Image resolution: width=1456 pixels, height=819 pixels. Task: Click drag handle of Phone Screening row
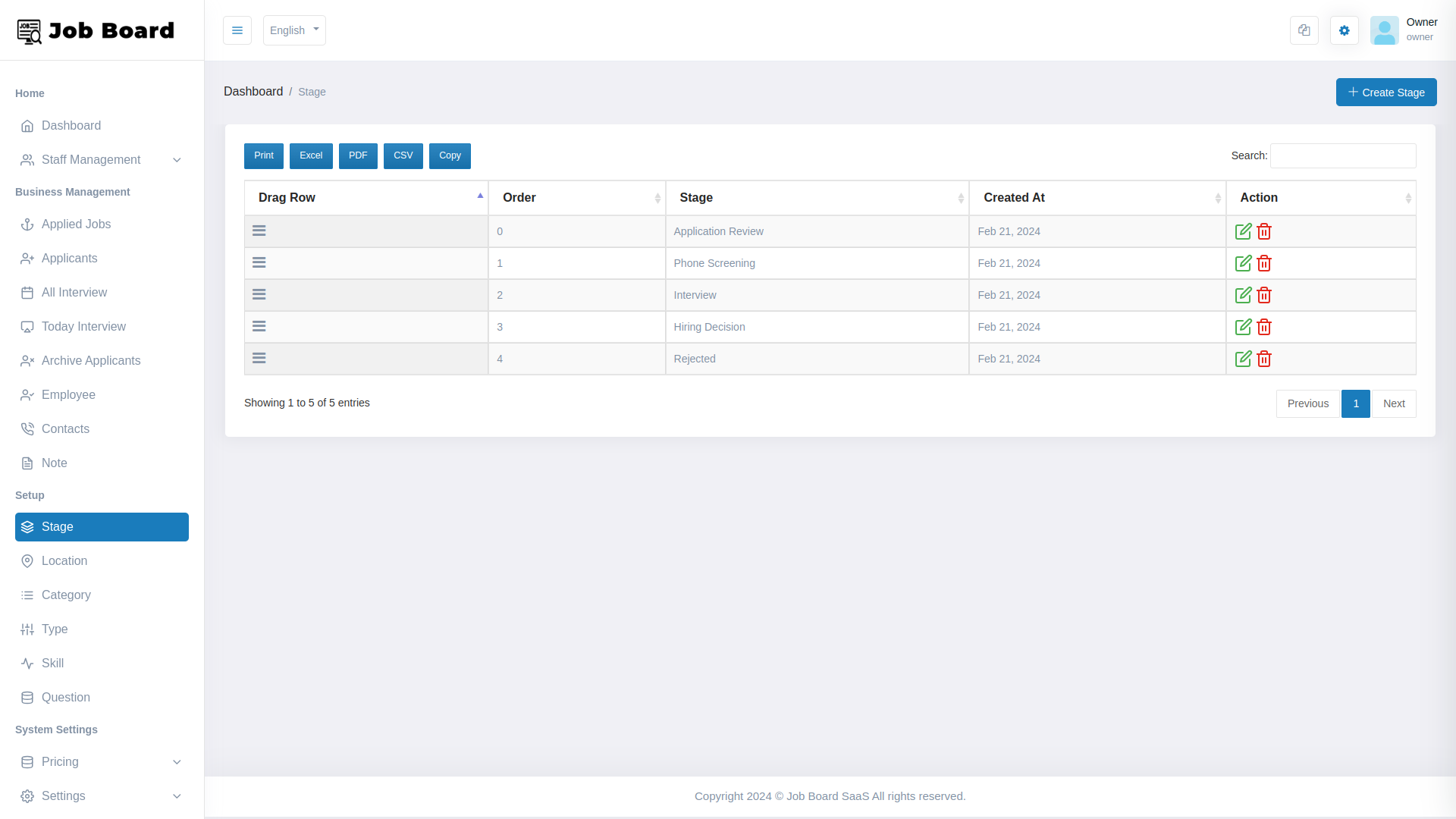(x=259, y=262)
